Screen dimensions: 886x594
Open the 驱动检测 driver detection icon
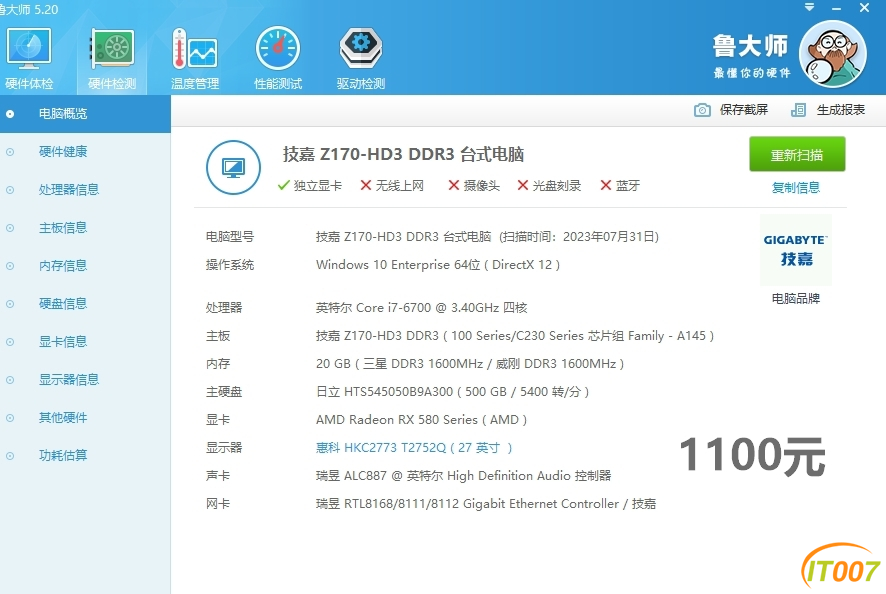coord(361,59)
